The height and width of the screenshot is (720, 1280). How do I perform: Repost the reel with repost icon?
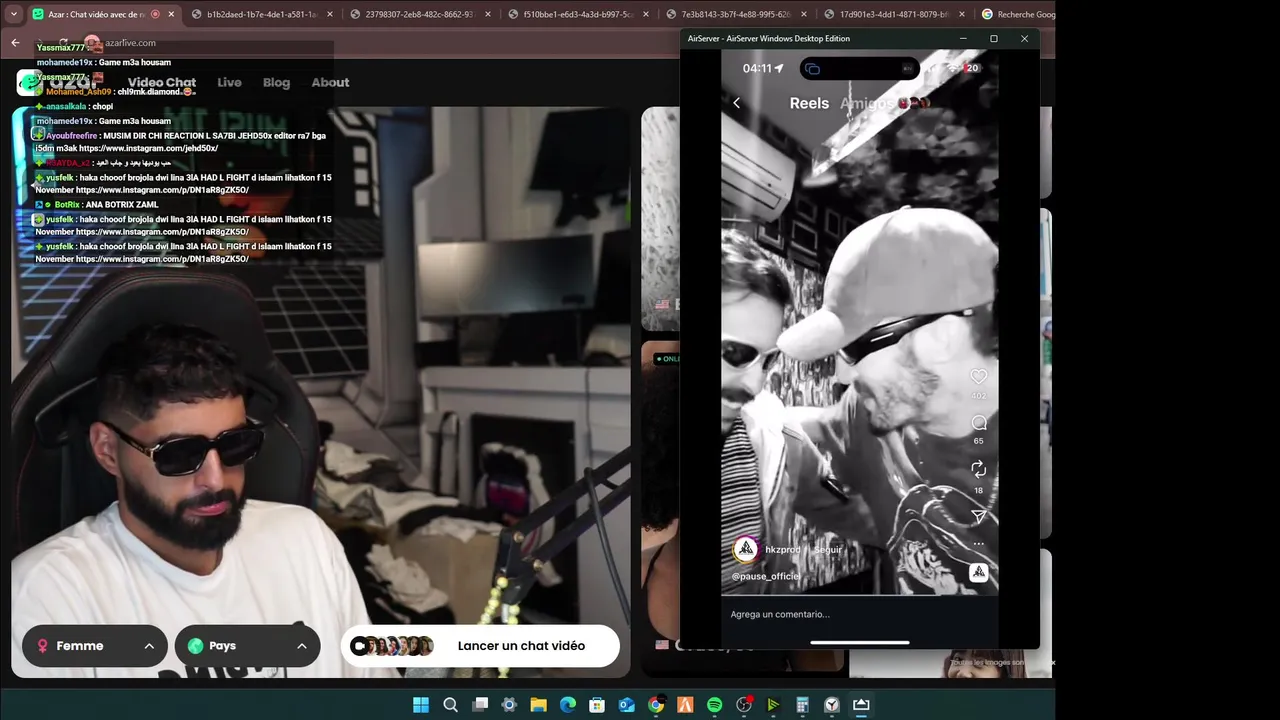click(979, 469)
